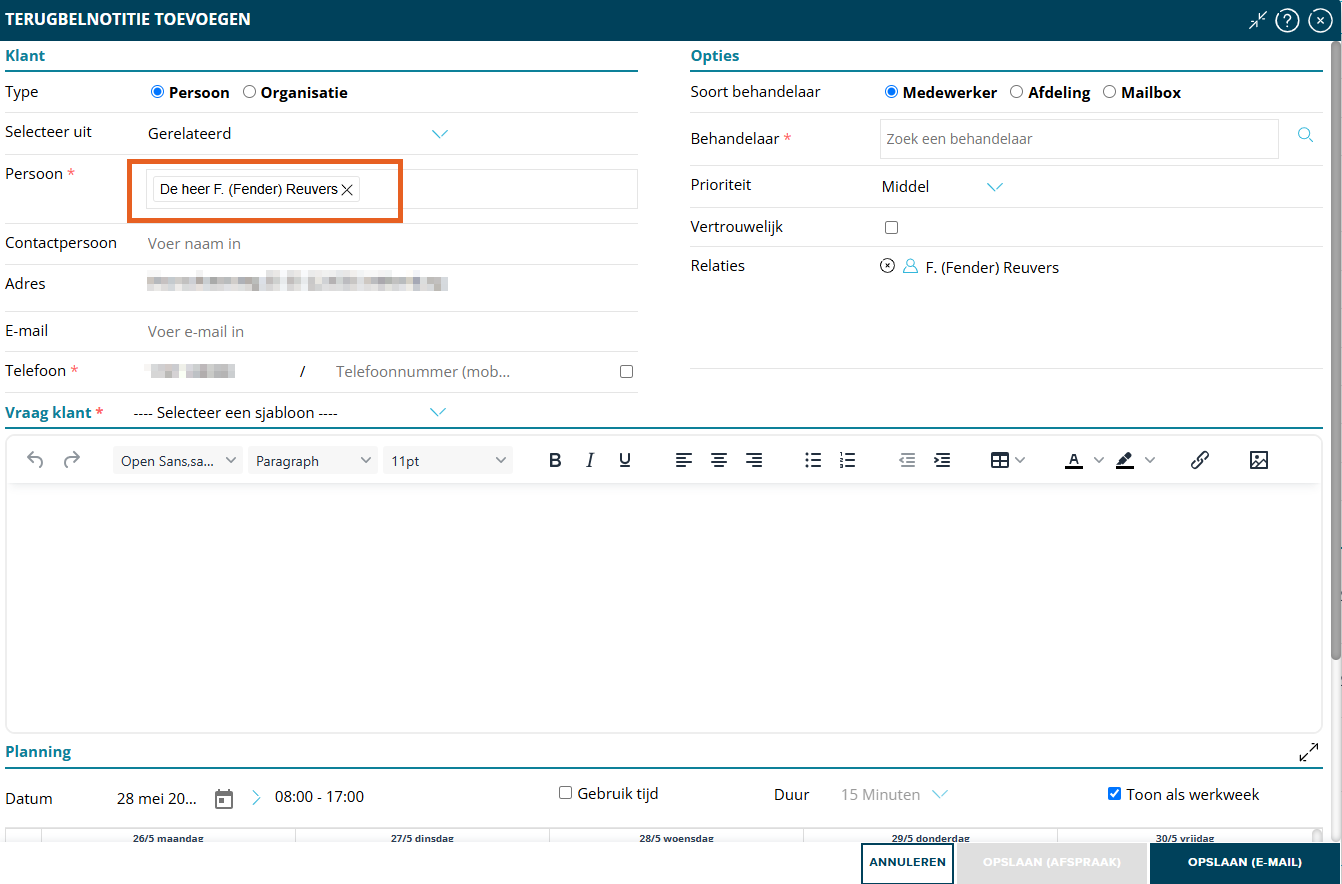Select the Organisatie type radio button

249,92
